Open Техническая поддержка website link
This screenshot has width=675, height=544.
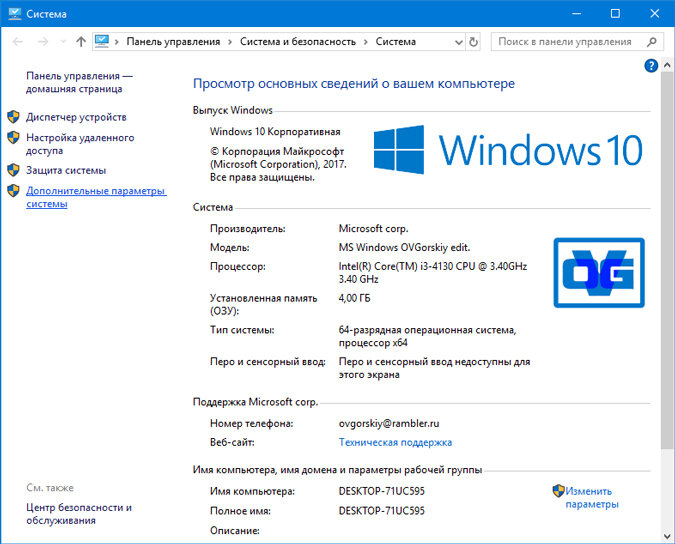click(x=395, y=442)
